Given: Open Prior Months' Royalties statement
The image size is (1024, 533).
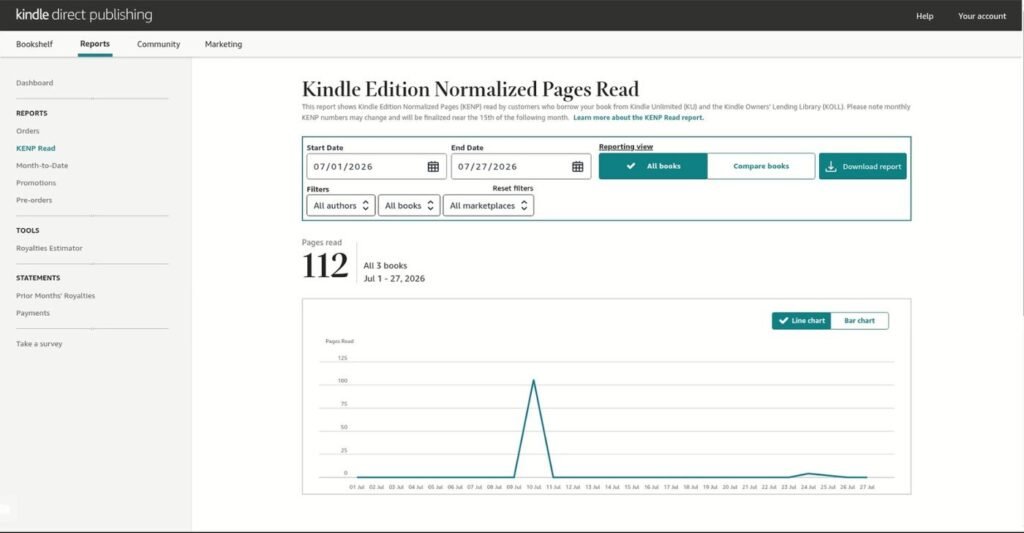Looking at the screenshot, I should 56,296.
